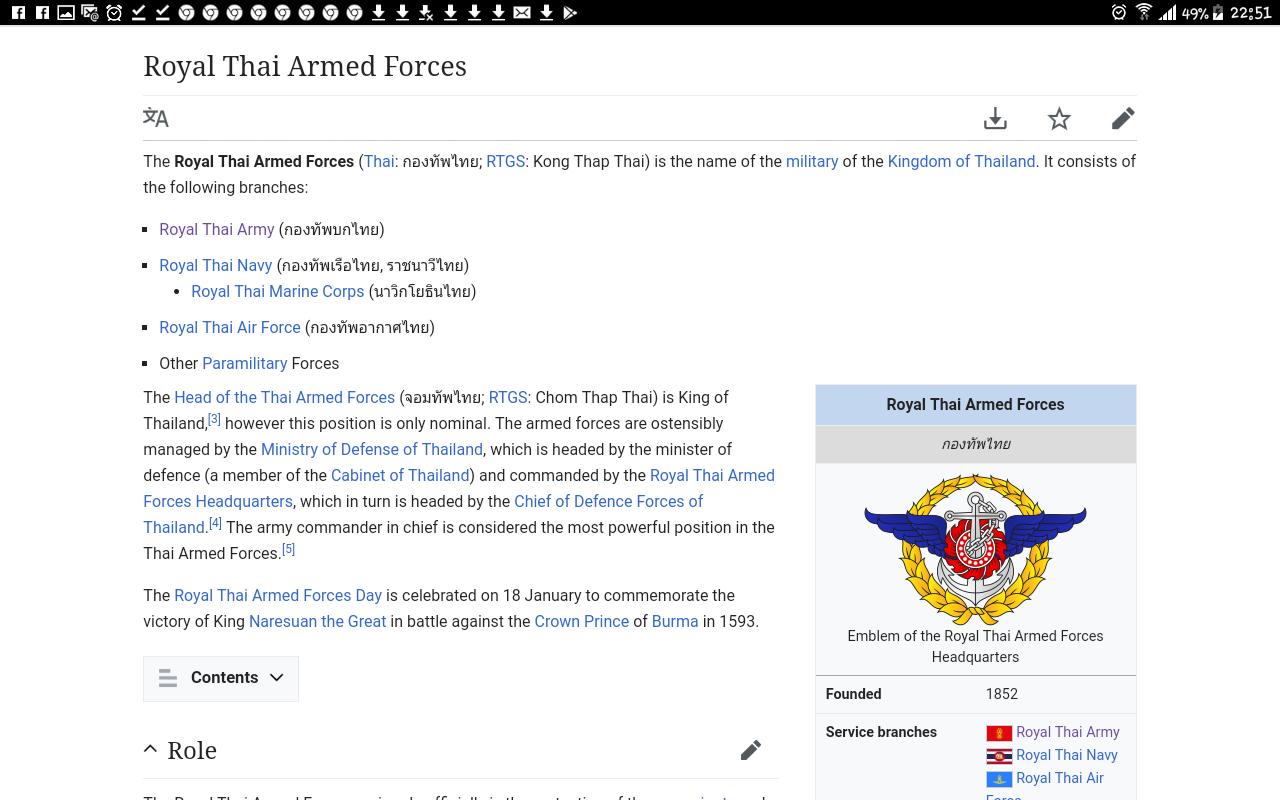Collapse the Role section chevron
Image resolution: width=1280 pixels, height=800 pixels.
click(x=150, y=749)
